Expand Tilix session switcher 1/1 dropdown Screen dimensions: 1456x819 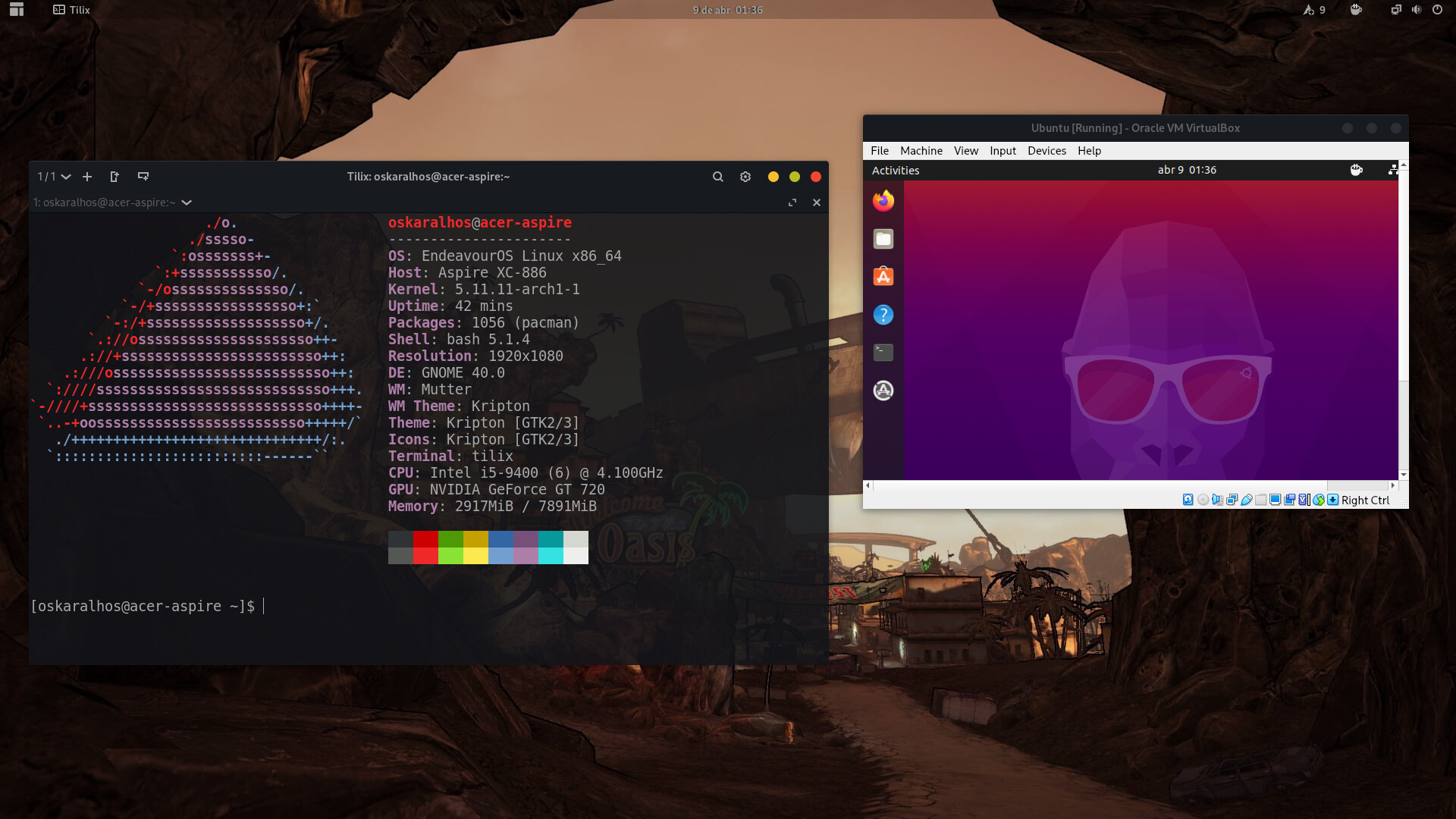54,177
